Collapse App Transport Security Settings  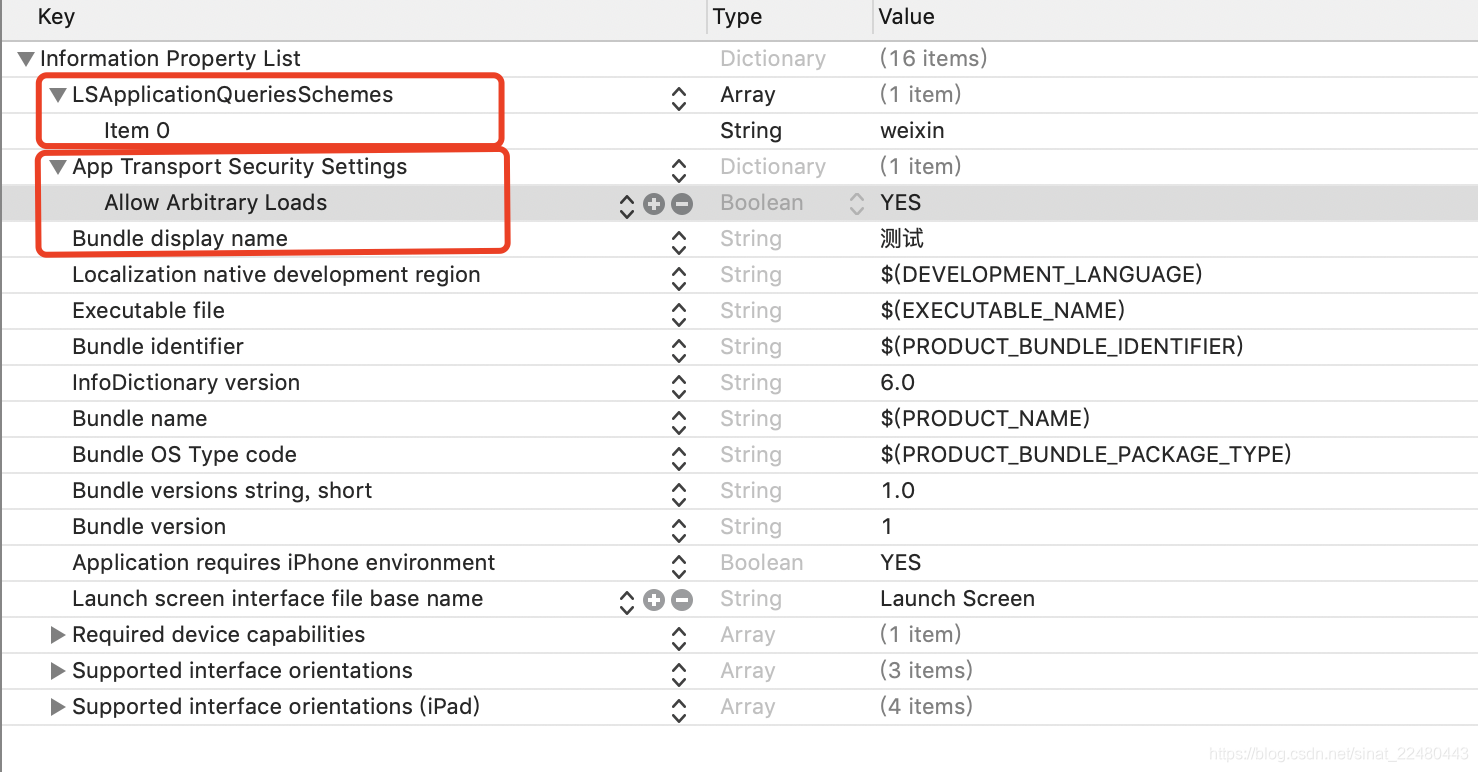point(58,167)
